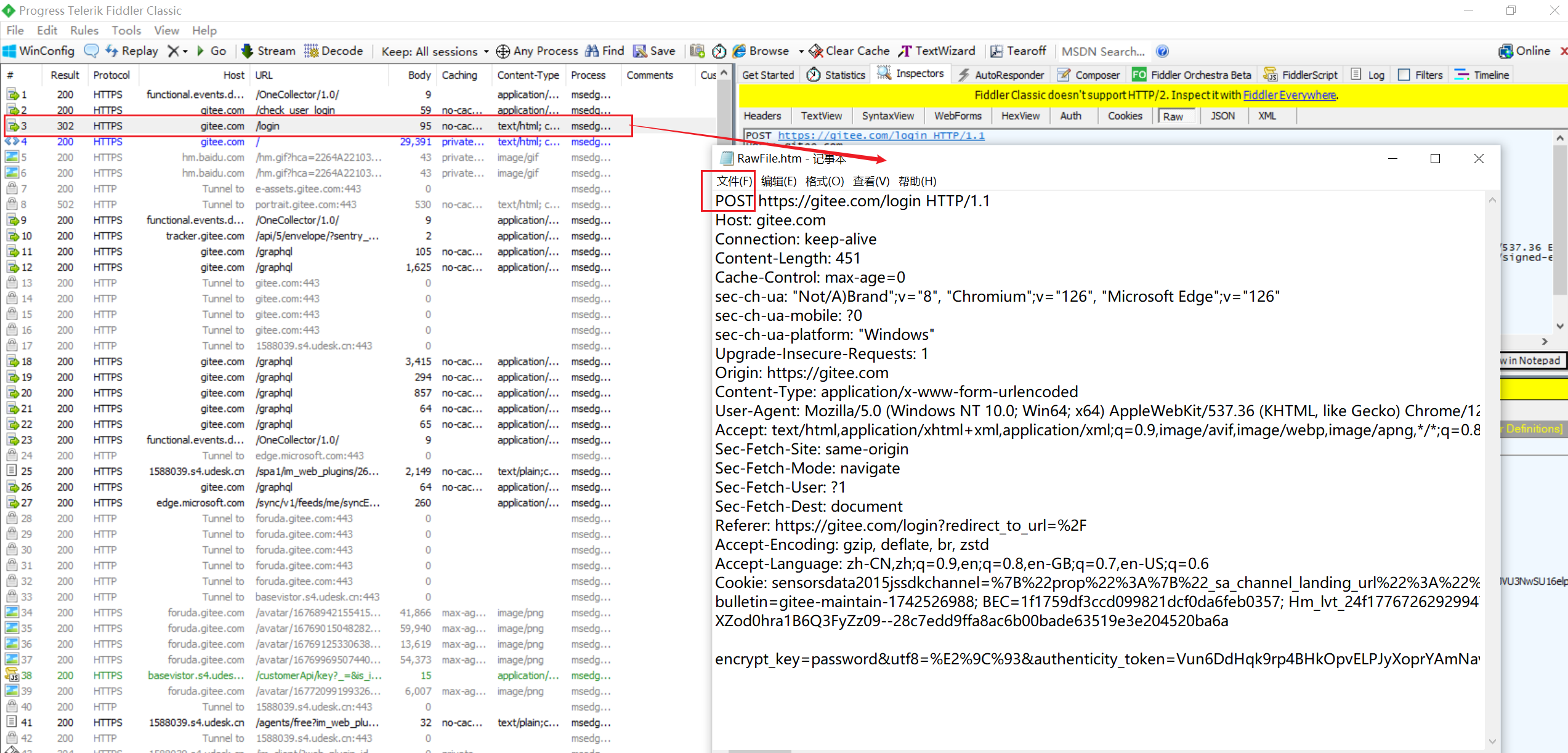
Task: Click the comment speech bubble icon
Action: 91,51
